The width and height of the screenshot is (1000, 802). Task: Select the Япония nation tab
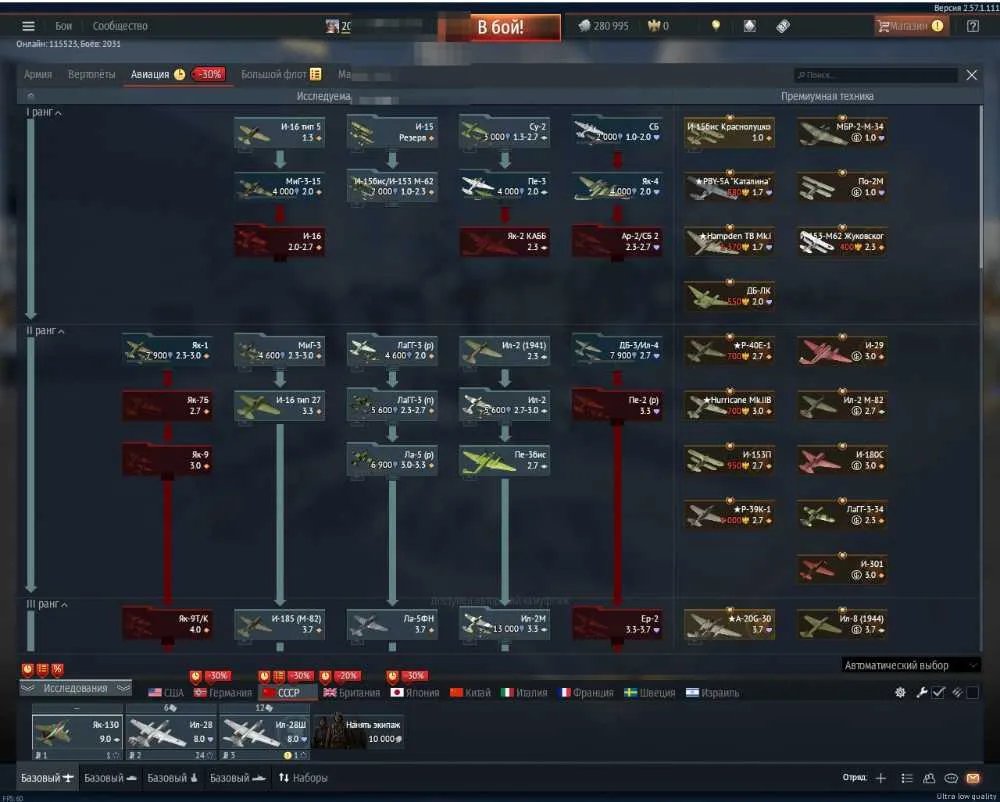[x=415, y=693]
